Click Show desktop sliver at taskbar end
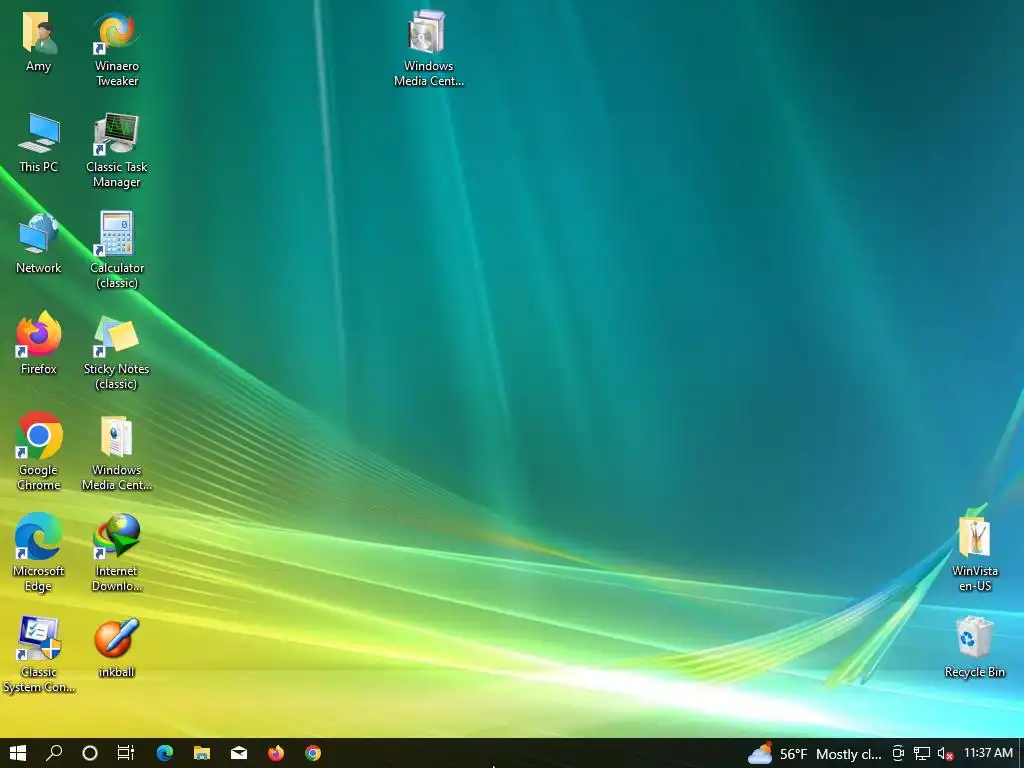 coord(1021,753)
